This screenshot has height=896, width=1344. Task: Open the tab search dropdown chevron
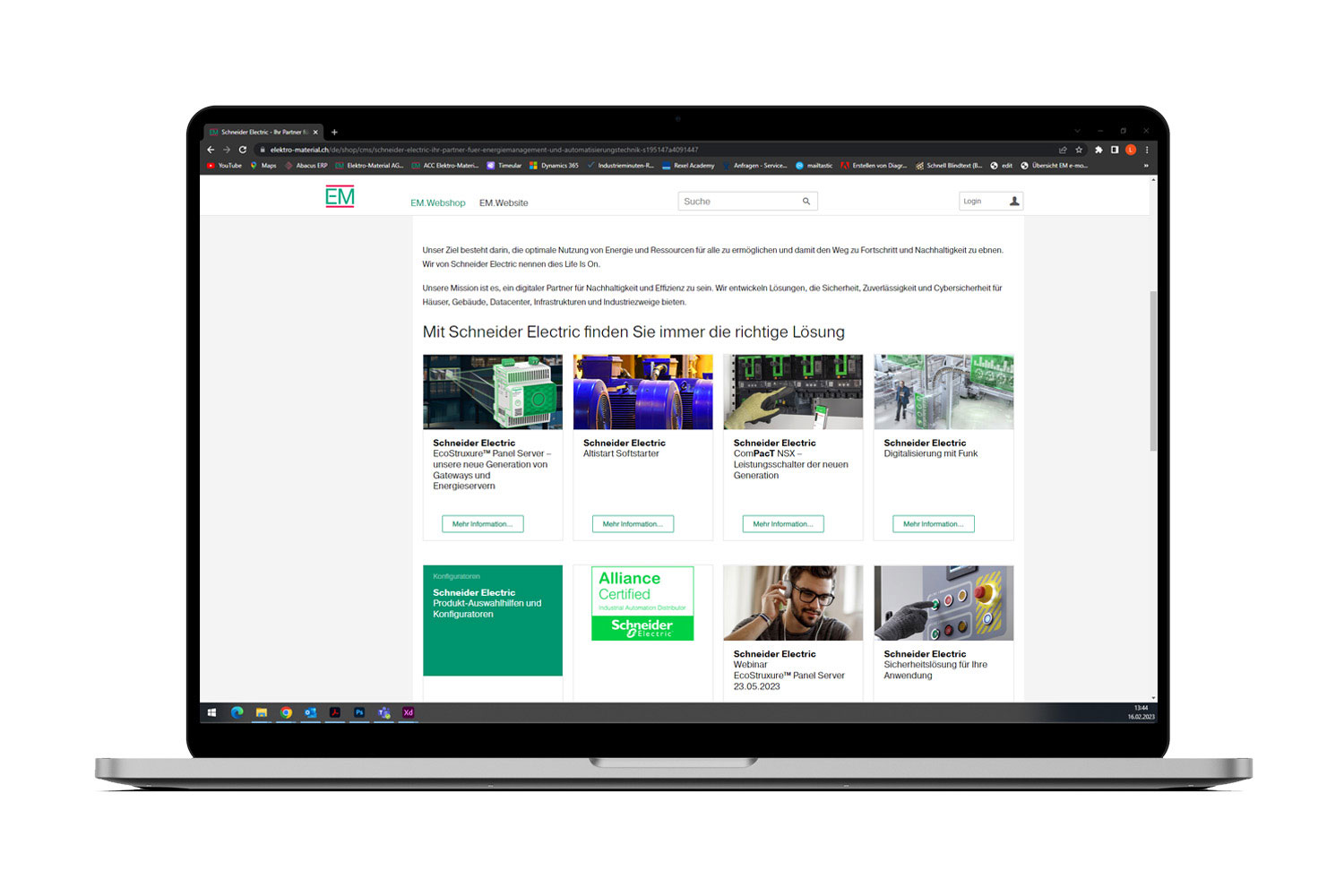(1077, 132)
